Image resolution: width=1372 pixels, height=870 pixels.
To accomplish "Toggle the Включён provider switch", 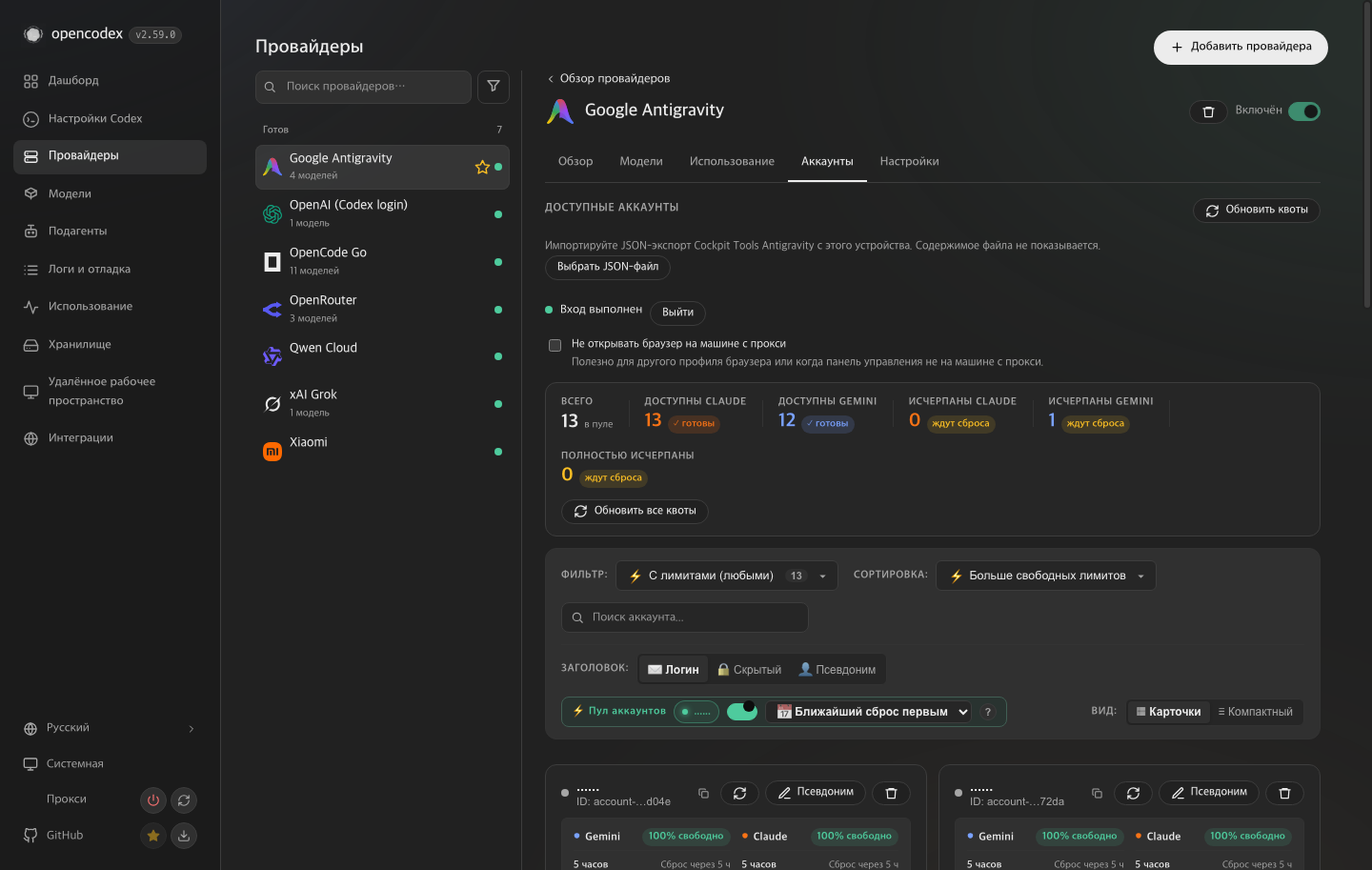I will (1304, 111).
